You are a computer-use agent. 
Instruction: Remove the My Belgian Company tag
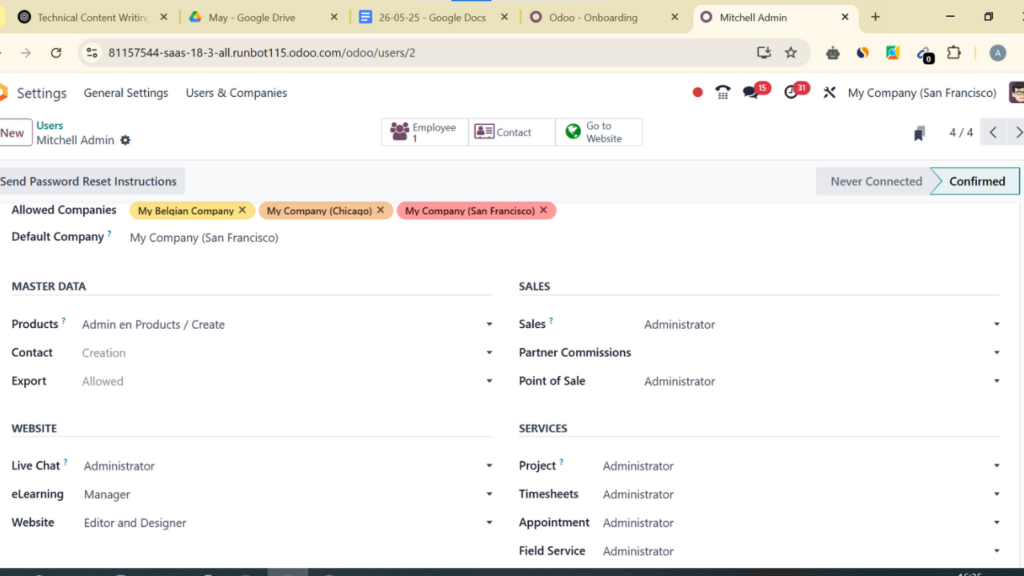click(242, 210)
